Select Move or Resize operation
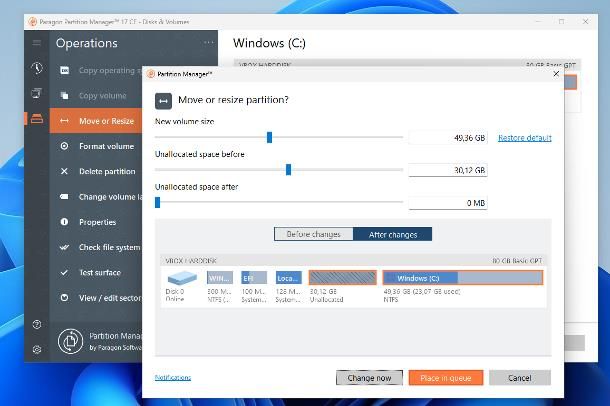The image size is (610, 406). point(95,121)
